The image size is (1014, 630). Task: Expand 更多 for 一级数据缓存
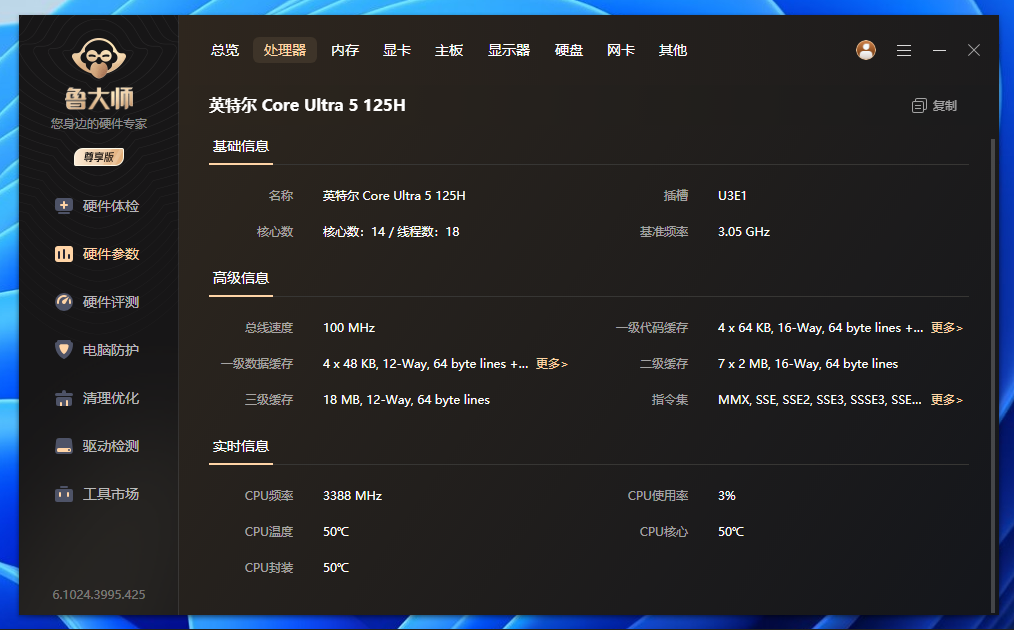pyautogui.click(x=552, y=364)
